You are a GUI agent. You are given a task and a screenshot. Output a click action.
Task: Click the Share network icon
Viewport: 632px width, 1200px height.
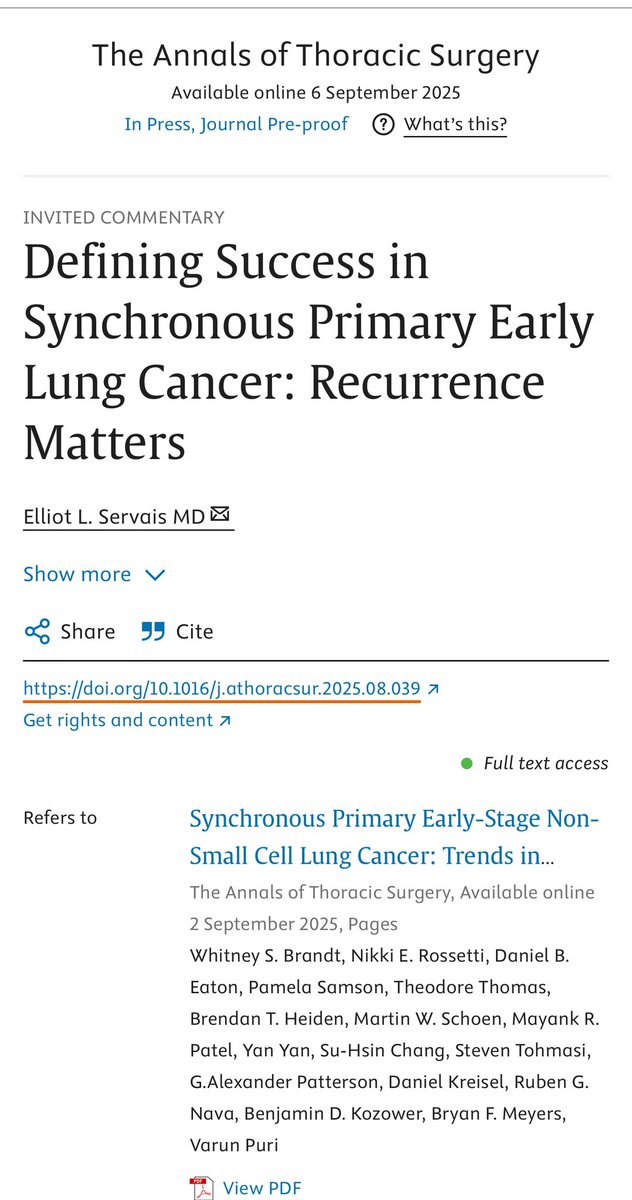pyautogui.click(x=37, y=632)
